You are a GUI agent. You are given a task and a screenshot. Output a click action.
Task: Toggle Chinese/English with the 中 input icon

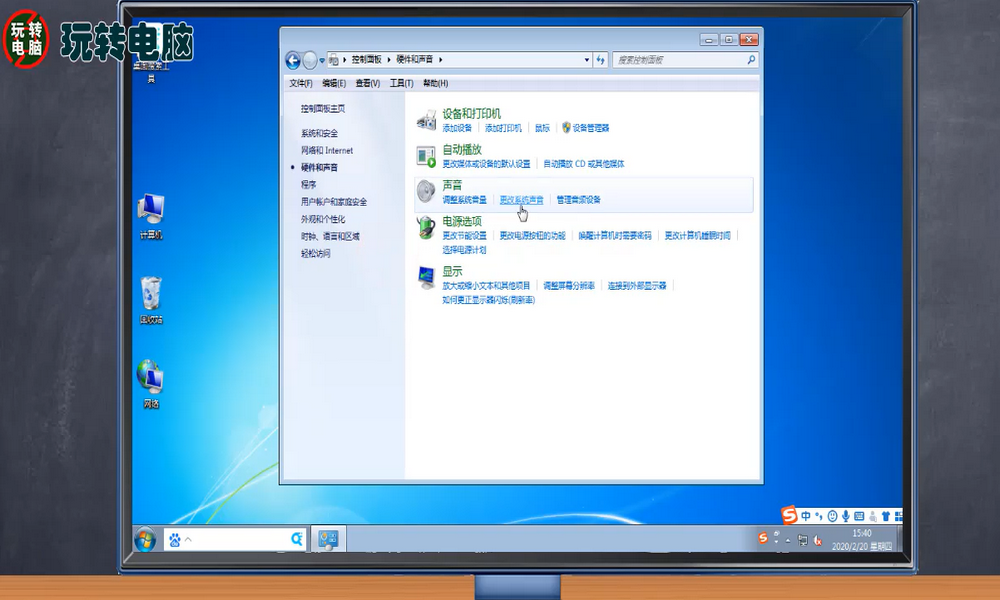[806, 515]
